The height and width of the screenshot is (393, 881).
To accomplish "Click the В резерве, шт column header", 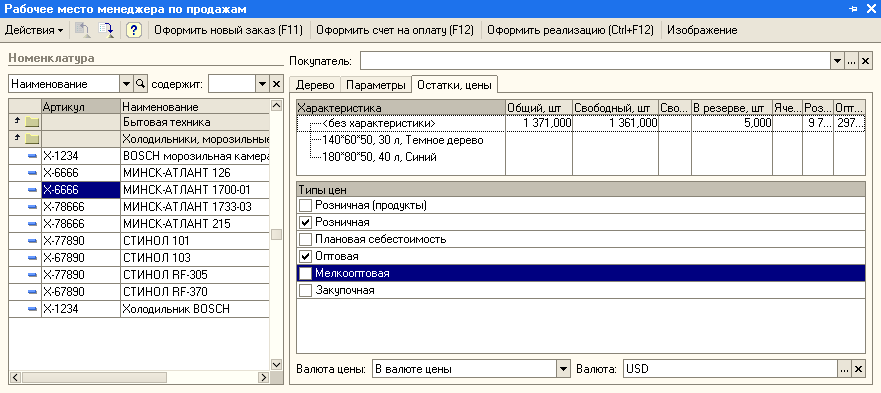I will [x=732, y=107].
